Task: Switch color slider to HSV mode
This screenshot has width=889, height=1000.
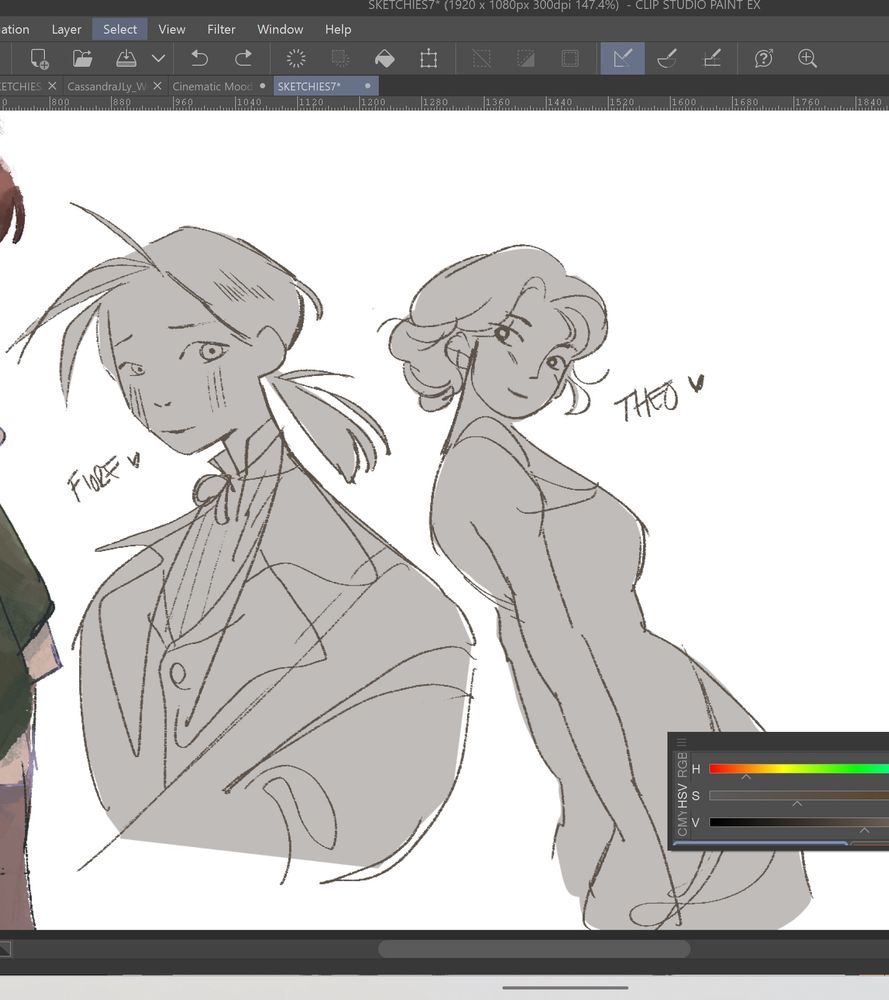Action: pyautogui.click(x=682, y=795)
